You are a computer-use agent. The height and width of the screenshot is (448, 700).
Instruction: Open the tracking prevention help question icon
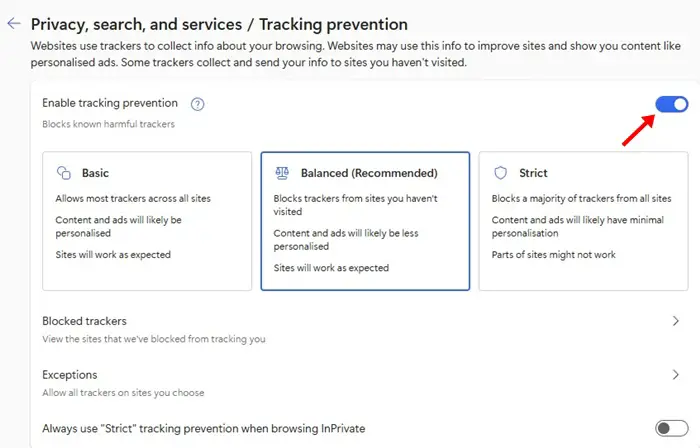point(197,104)
